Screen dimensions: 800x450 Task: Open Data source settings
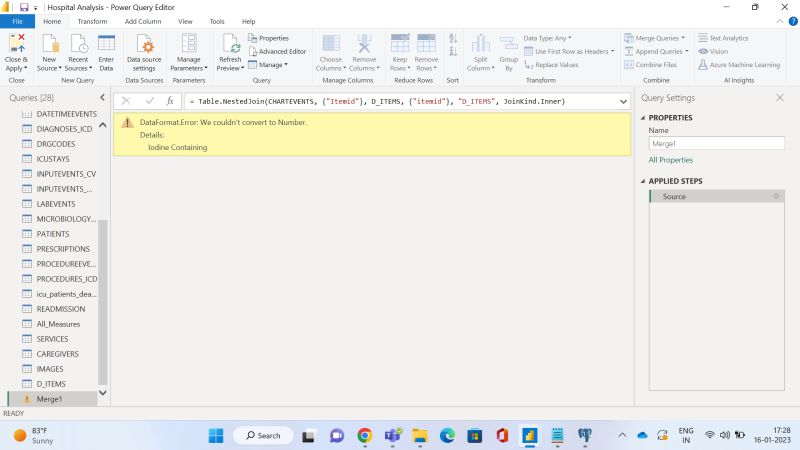click(144, 53)
